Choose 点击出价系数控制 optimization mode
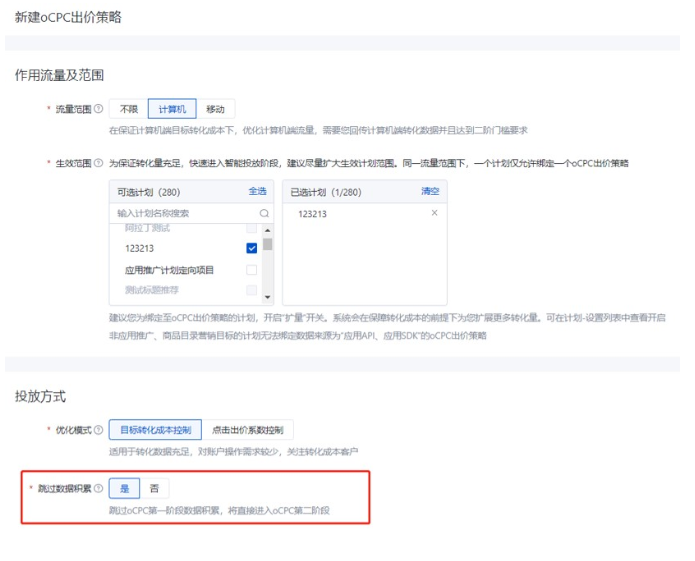The height and width of the screenshot is (561, 695). (247, 430)
